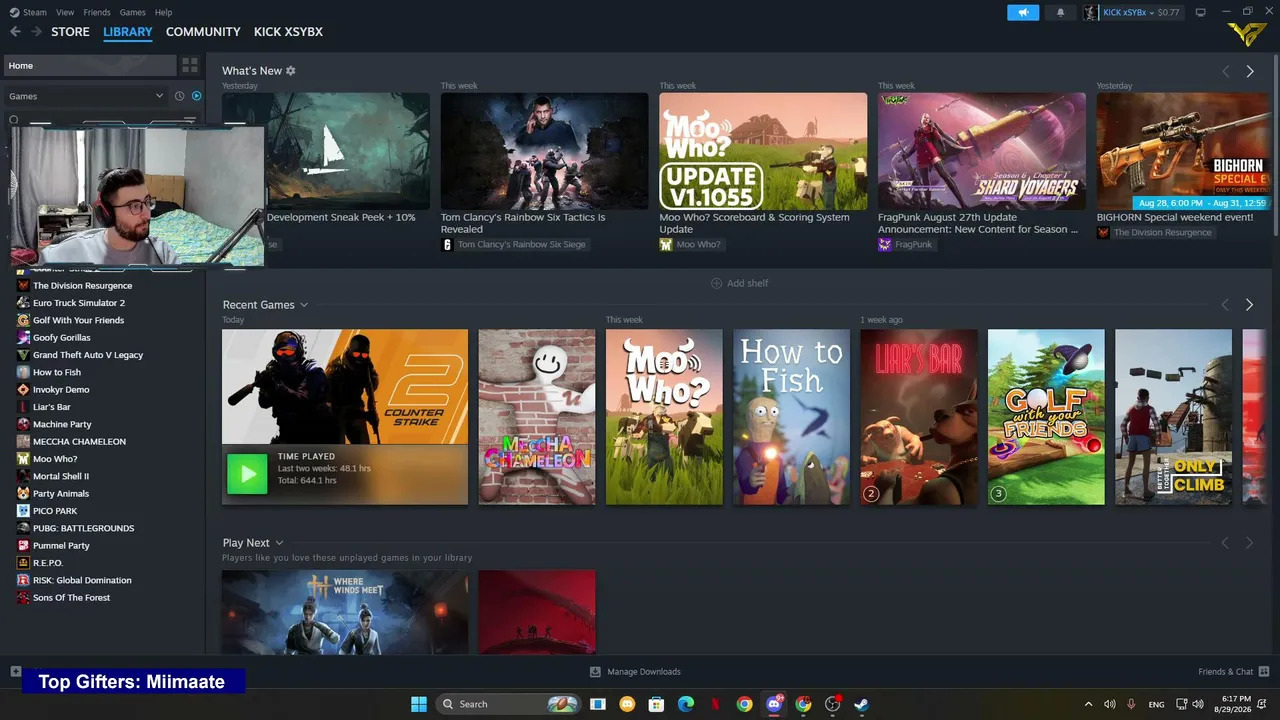Viewport: 1280px width, 720px height.
Task: Click the Add shelf plus button
Action: pos(739,283)
